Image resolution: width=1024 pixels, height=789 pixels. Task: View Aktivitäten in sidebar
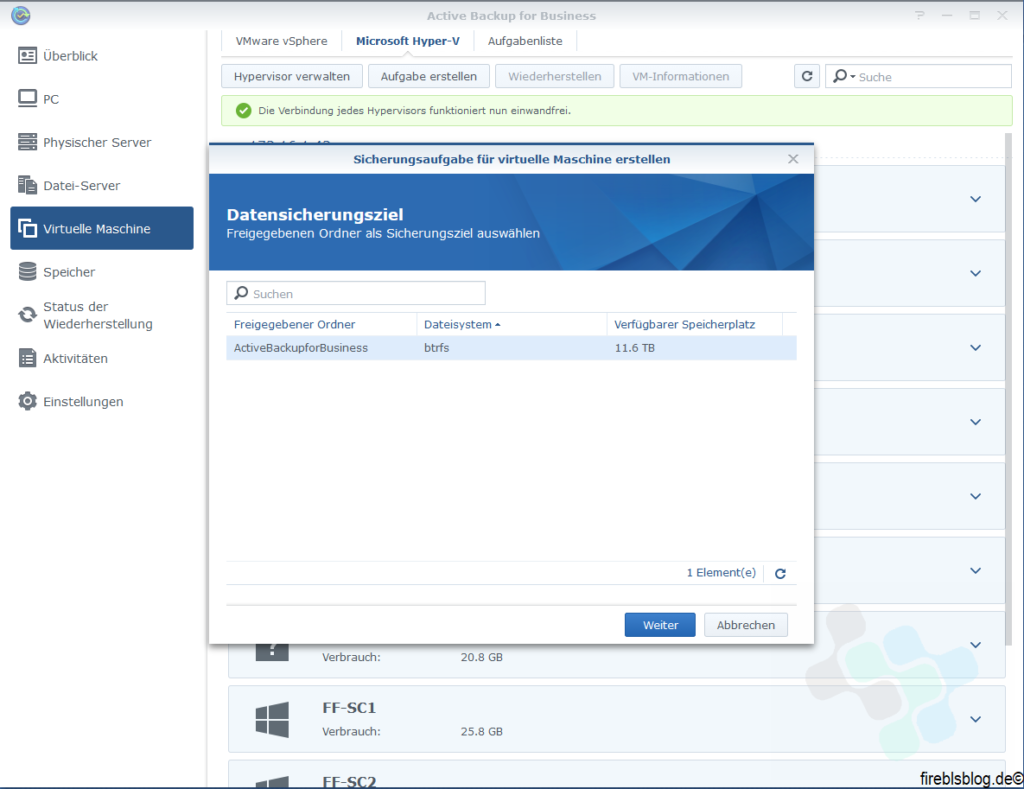[x=102, y=358]
